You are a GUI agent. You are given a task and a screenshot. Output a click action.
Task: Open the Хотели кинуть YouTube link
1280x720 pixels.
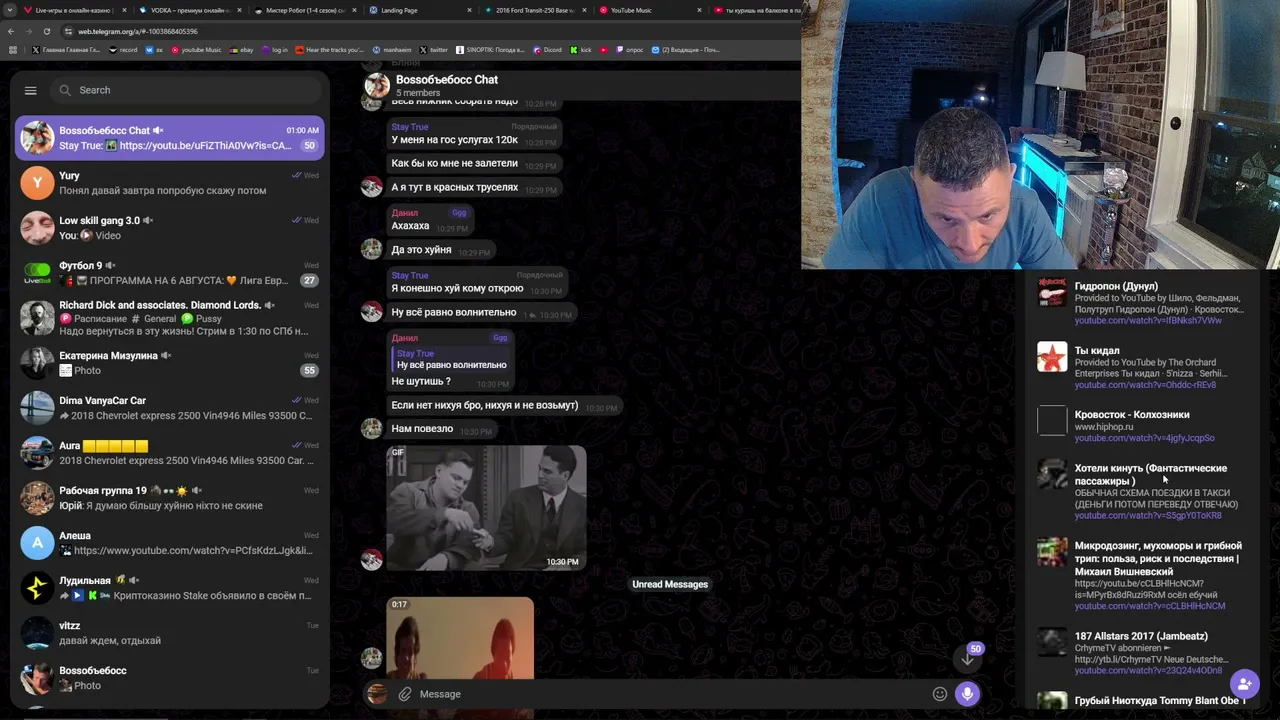coord(1148,516)
